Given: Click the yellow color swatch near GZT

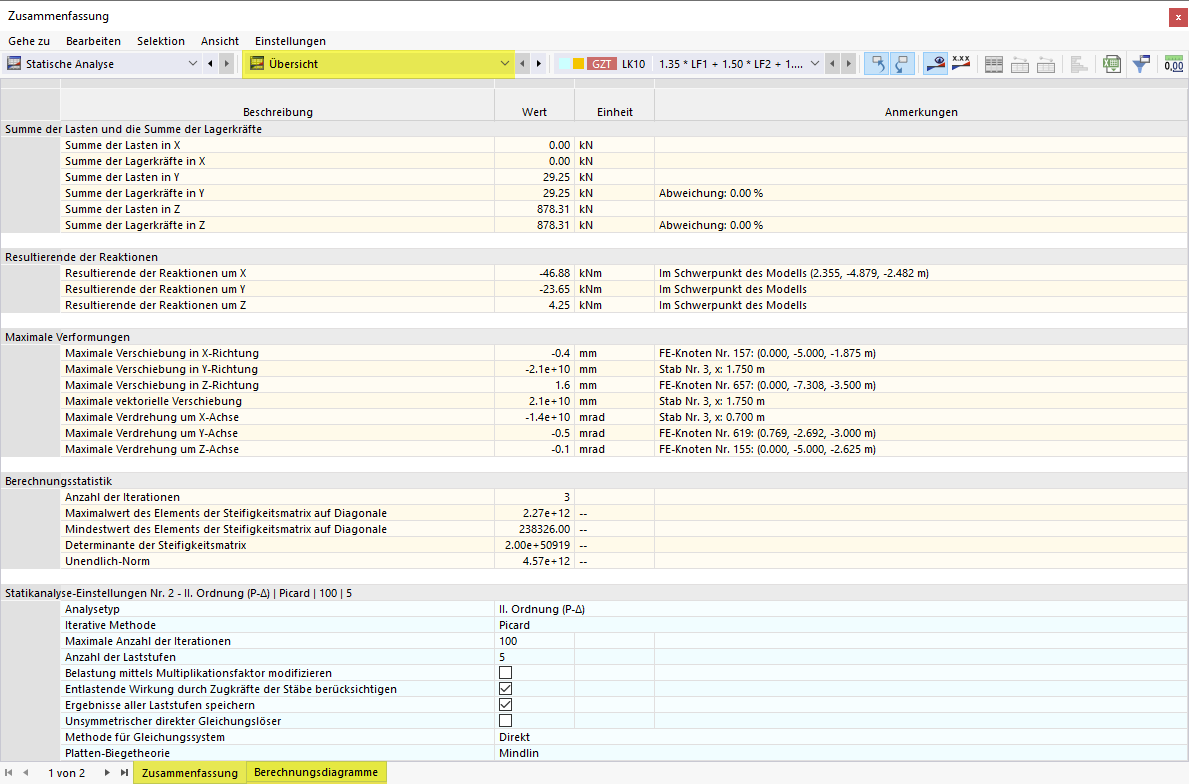Looking at the screenshot, I should [578, 64].
